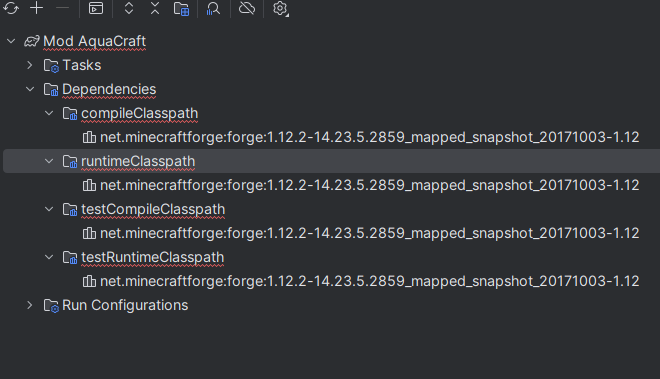660x379 pixels.
Task: Collapse the testRuntimeClasspath node
Action: tap(49, 257)
